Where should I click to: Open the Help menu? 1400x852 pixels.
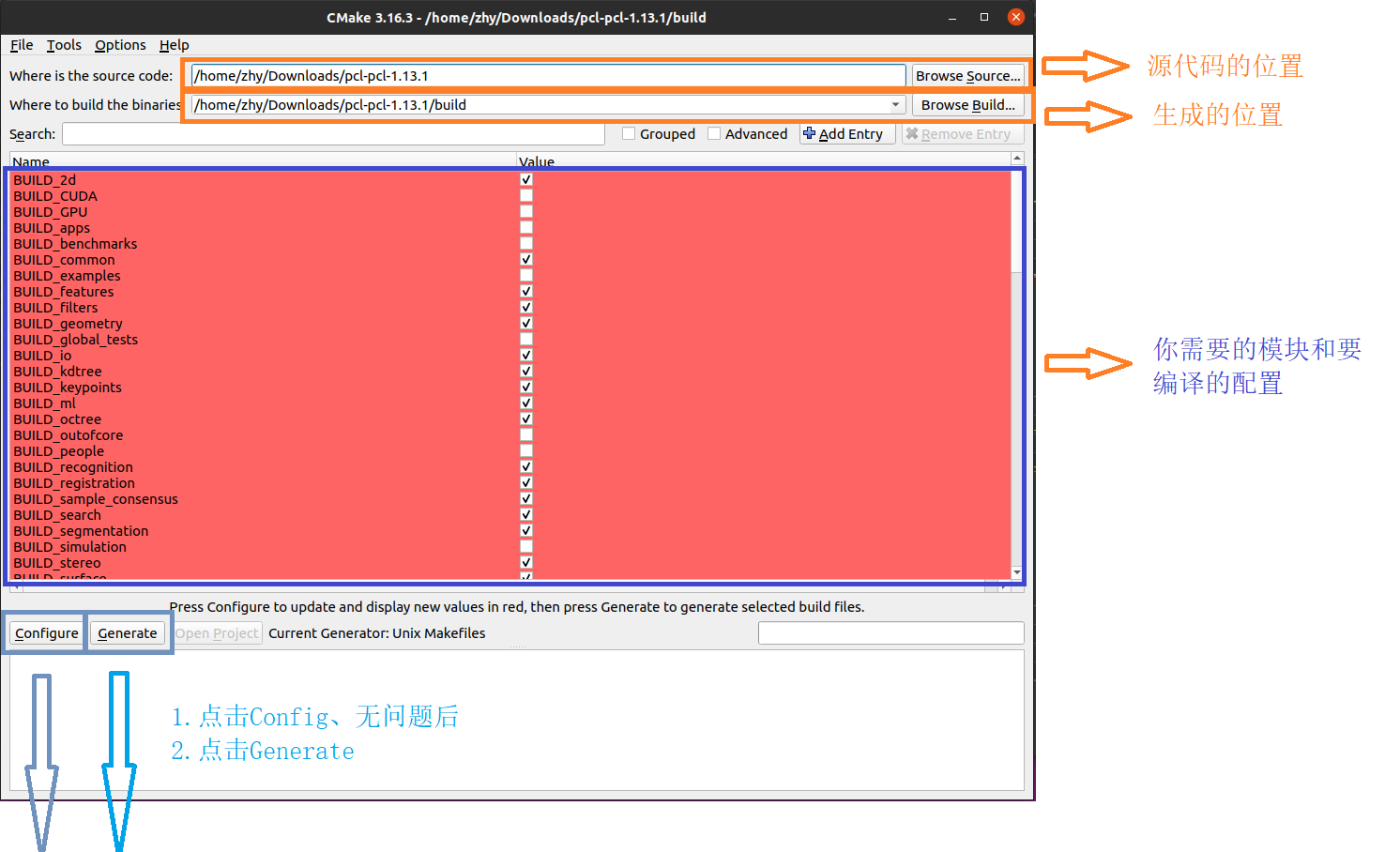(x=174, y=45)
